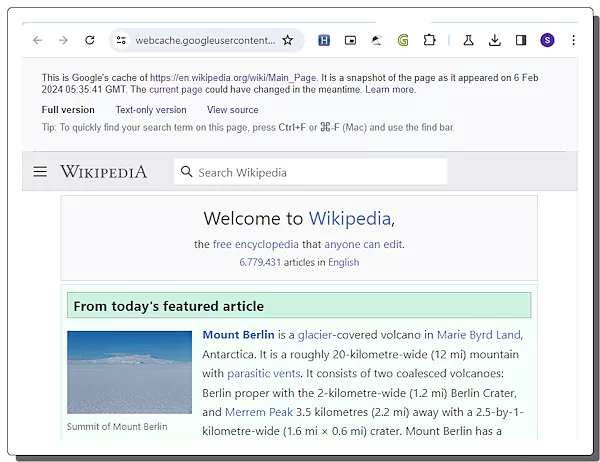The image size is (600, 462).
Task: Follow the 'free encyclopedia' link
Action: point(256,244)
